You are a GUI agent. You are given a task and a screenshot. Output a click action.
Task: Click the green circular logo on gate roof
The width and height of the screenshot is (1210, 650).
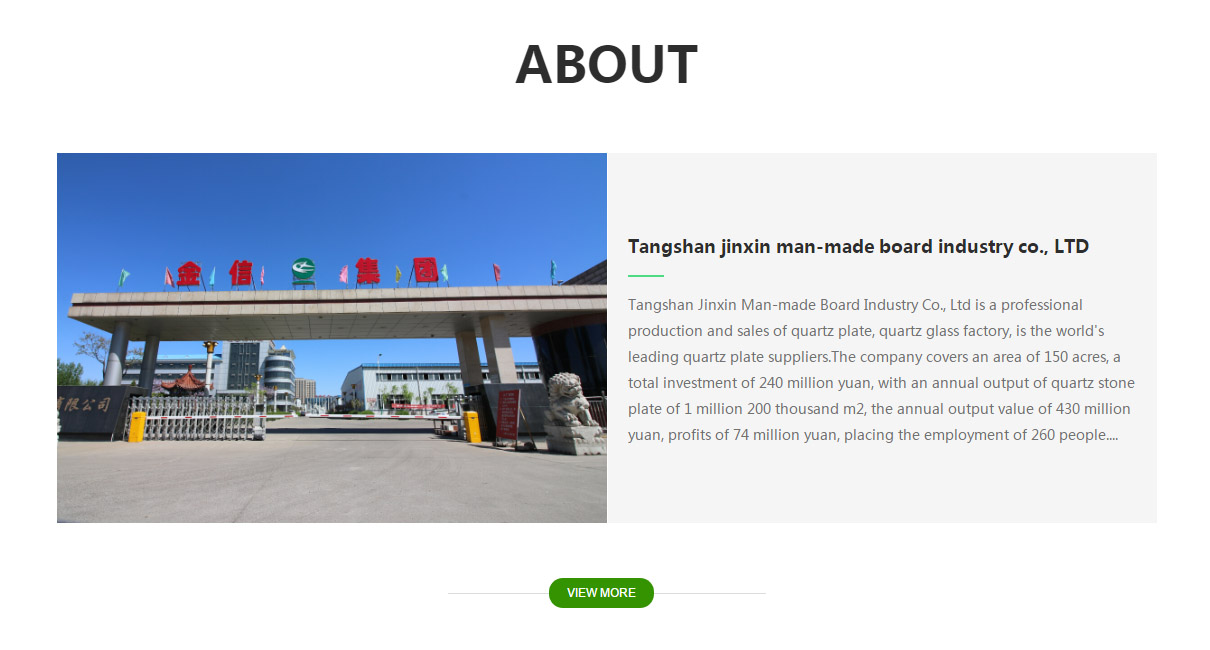coord(303,270)
